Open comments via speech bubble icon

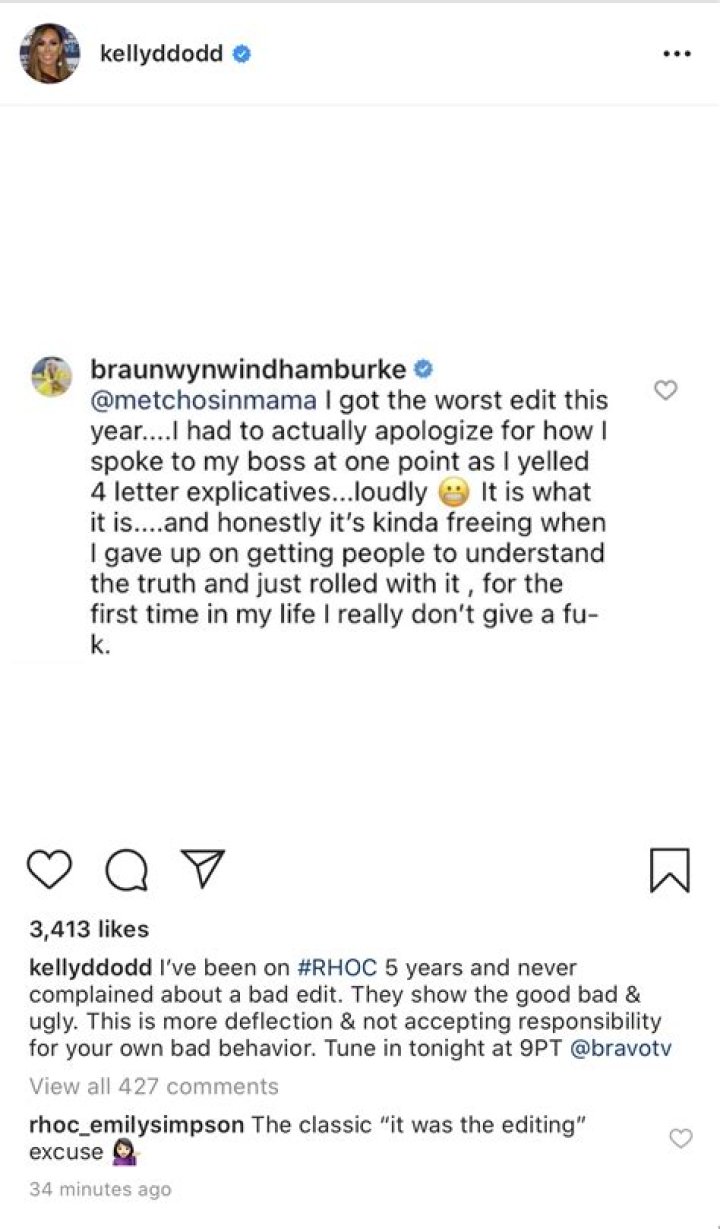[126, 870]
